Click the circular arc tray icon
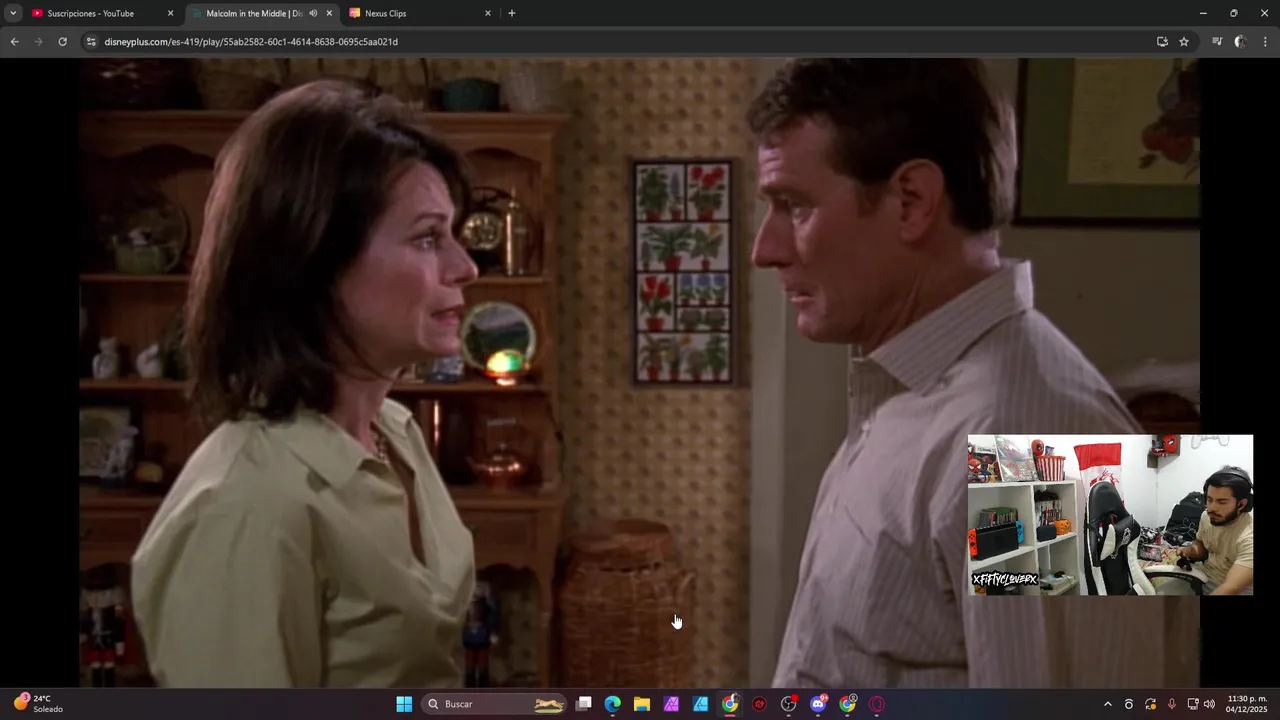Image resolution: width=1280 pixels, height=720 pixels. click(x=1129, y=704)
